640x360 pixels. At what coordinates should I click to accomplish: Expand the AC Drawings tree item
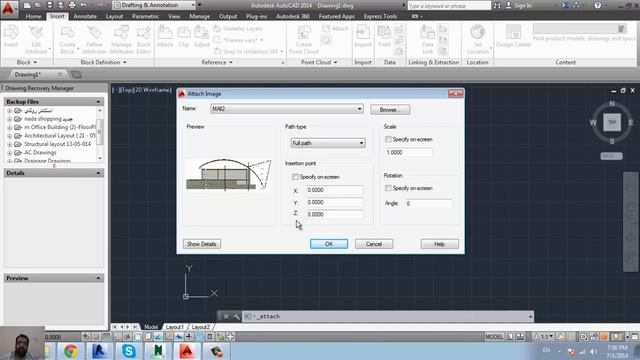click(x=9, y=153)
